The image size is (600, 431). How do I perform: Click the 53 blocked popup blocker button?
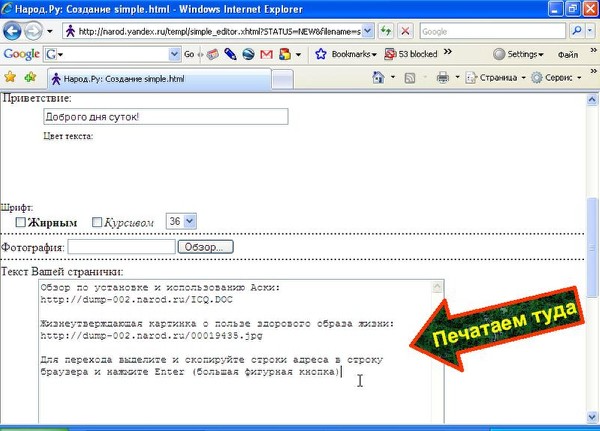pos(411,54)
